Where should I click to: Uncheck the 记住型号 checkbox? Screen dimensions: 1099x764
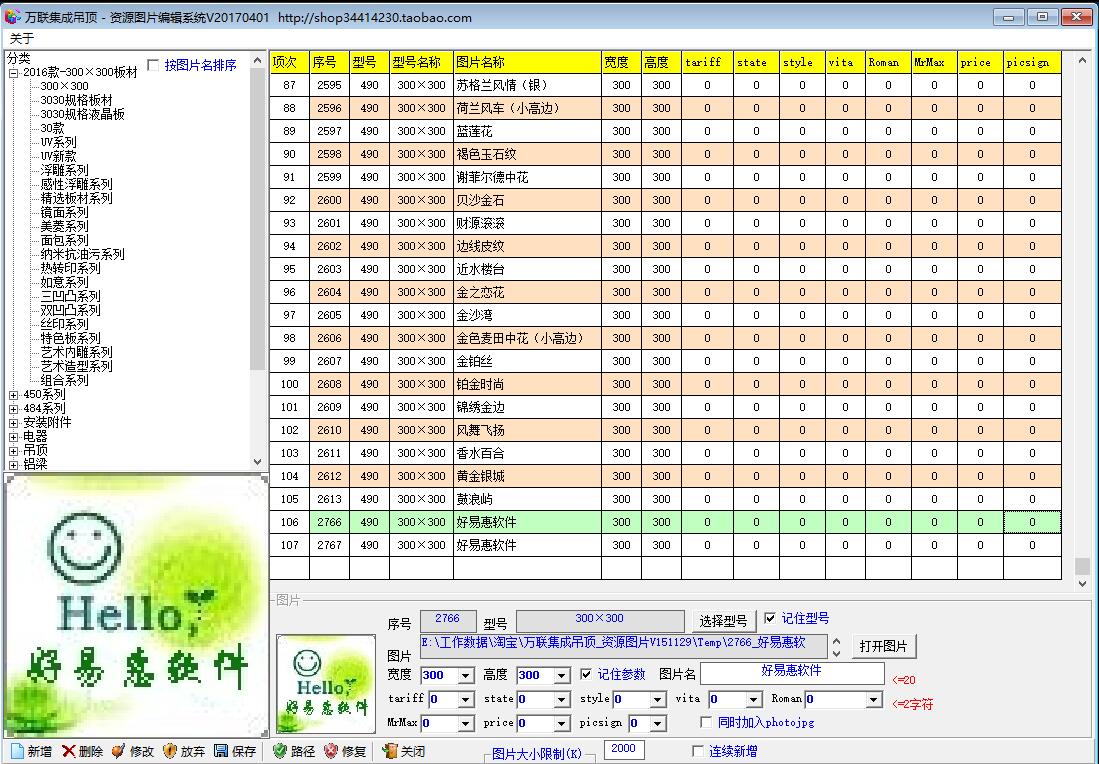point(770,618)
